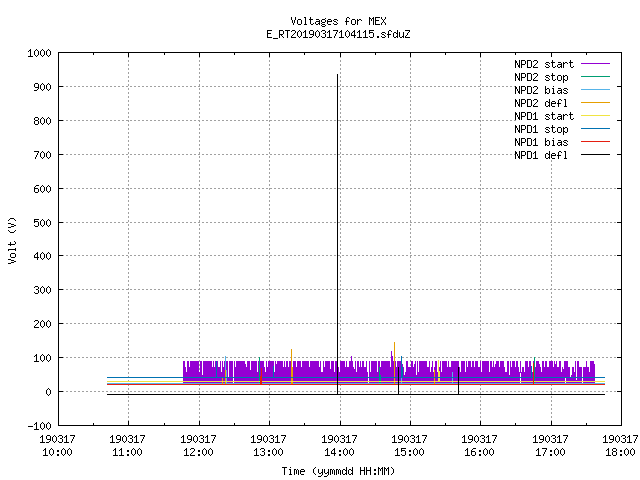Image resolution: width=640 pixels, height=480 pixels.
Task: Click the x-axis tick label '13:00'
Action: click(x=268, y=452)
